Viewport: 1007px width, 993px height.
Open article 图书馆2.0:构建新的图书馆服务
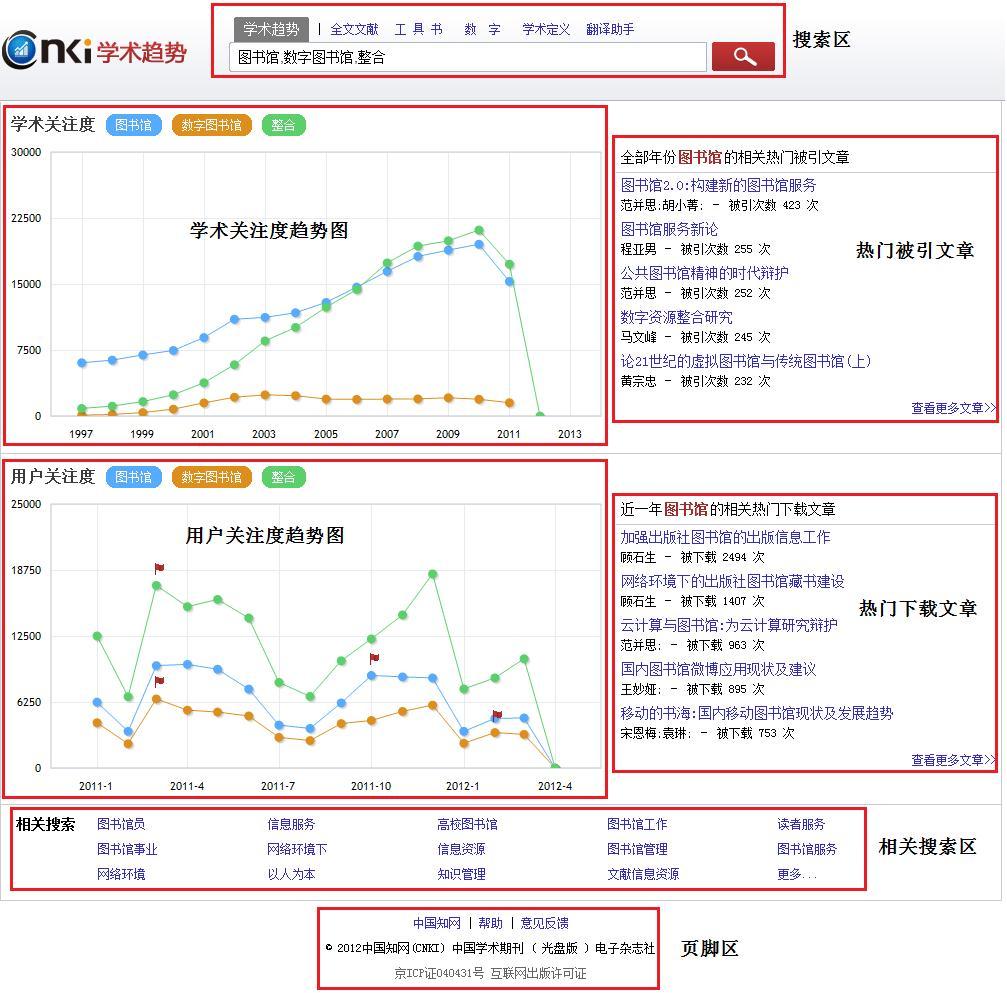718,185
